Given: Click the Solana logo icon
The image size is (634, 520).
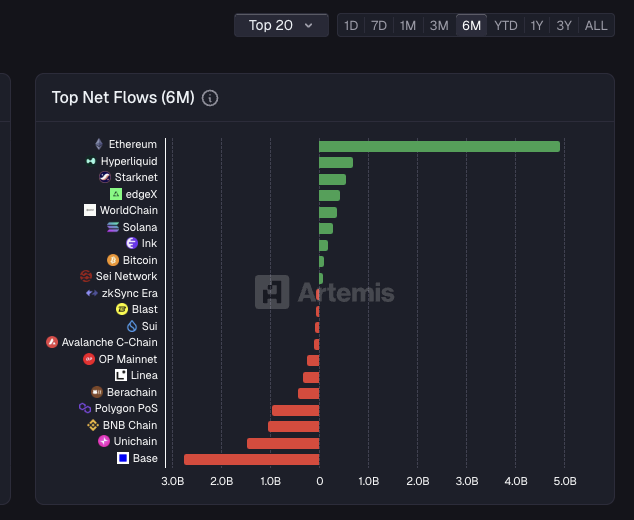Looking at the screenshot, I should point(113,227).
